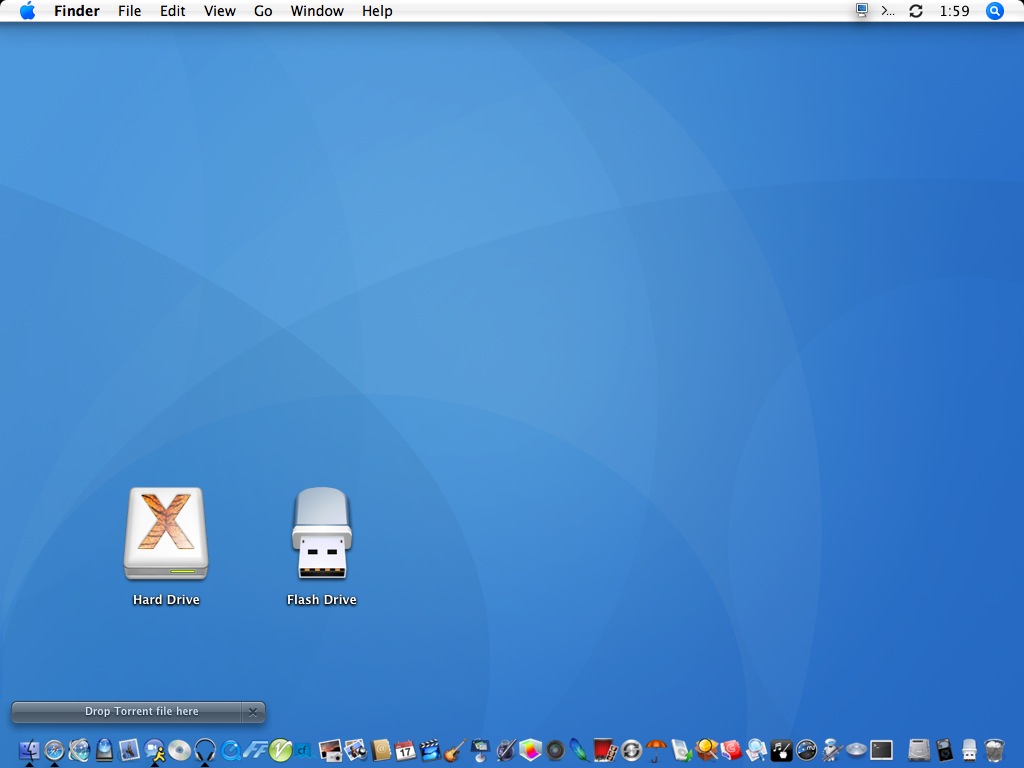
Task: Open the Trash in the Dock
Action: [994, 750]
